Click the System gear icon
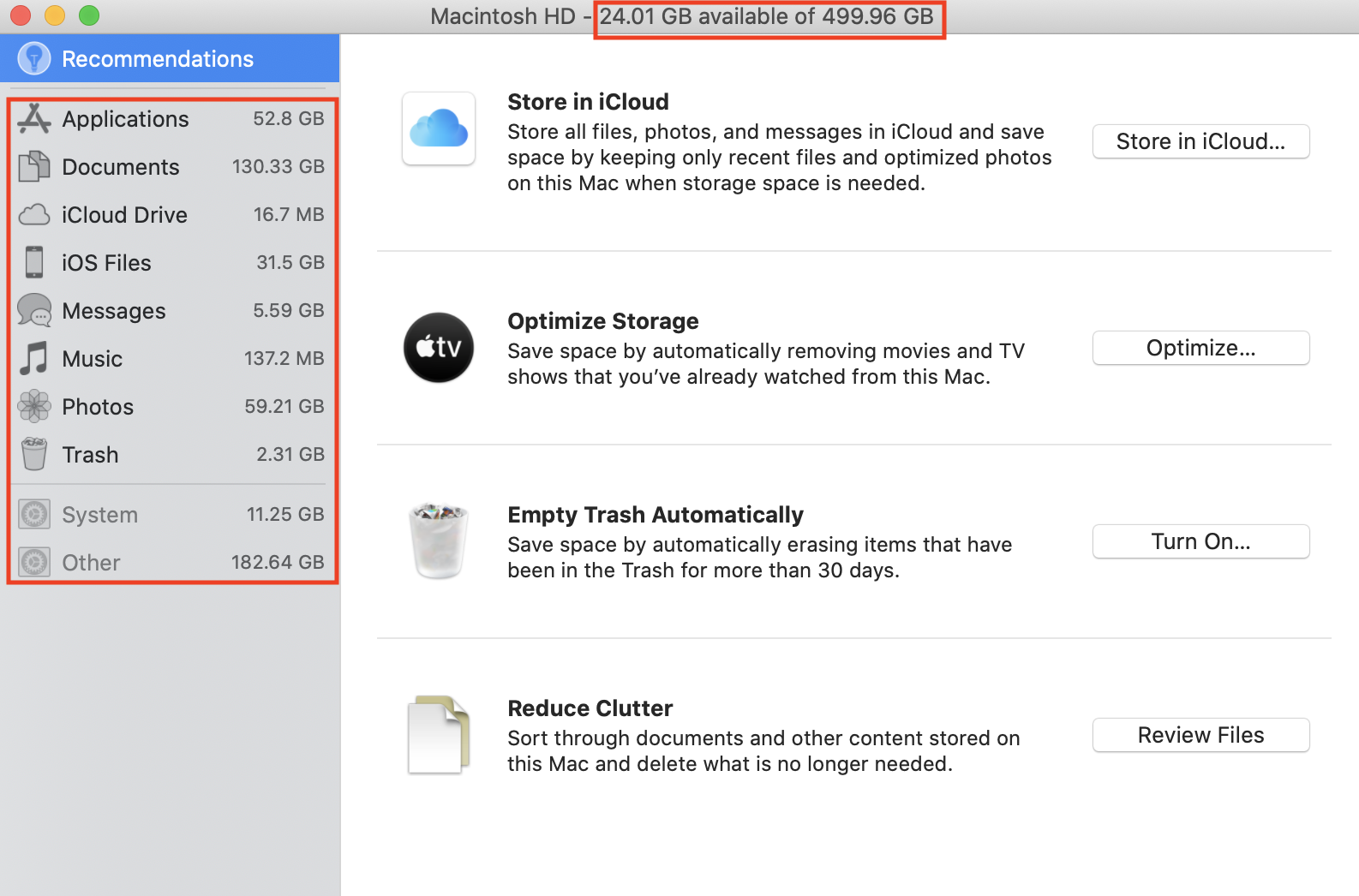This screenshot has height=896, width=1359. 34,514
